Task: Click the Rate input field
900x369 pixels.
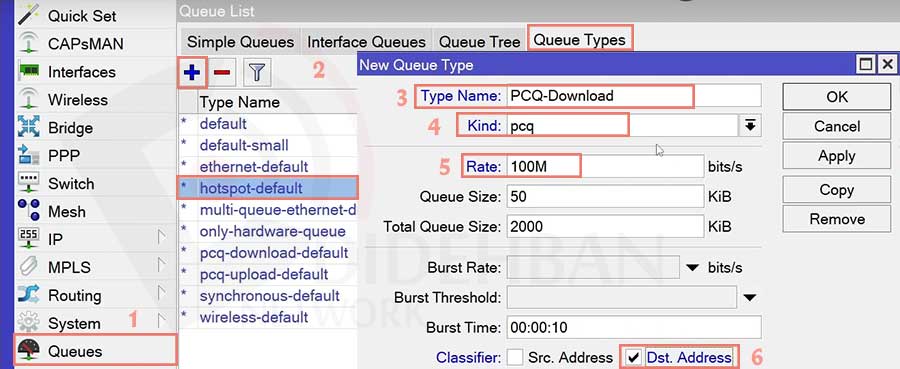Action: pos(605,166)
